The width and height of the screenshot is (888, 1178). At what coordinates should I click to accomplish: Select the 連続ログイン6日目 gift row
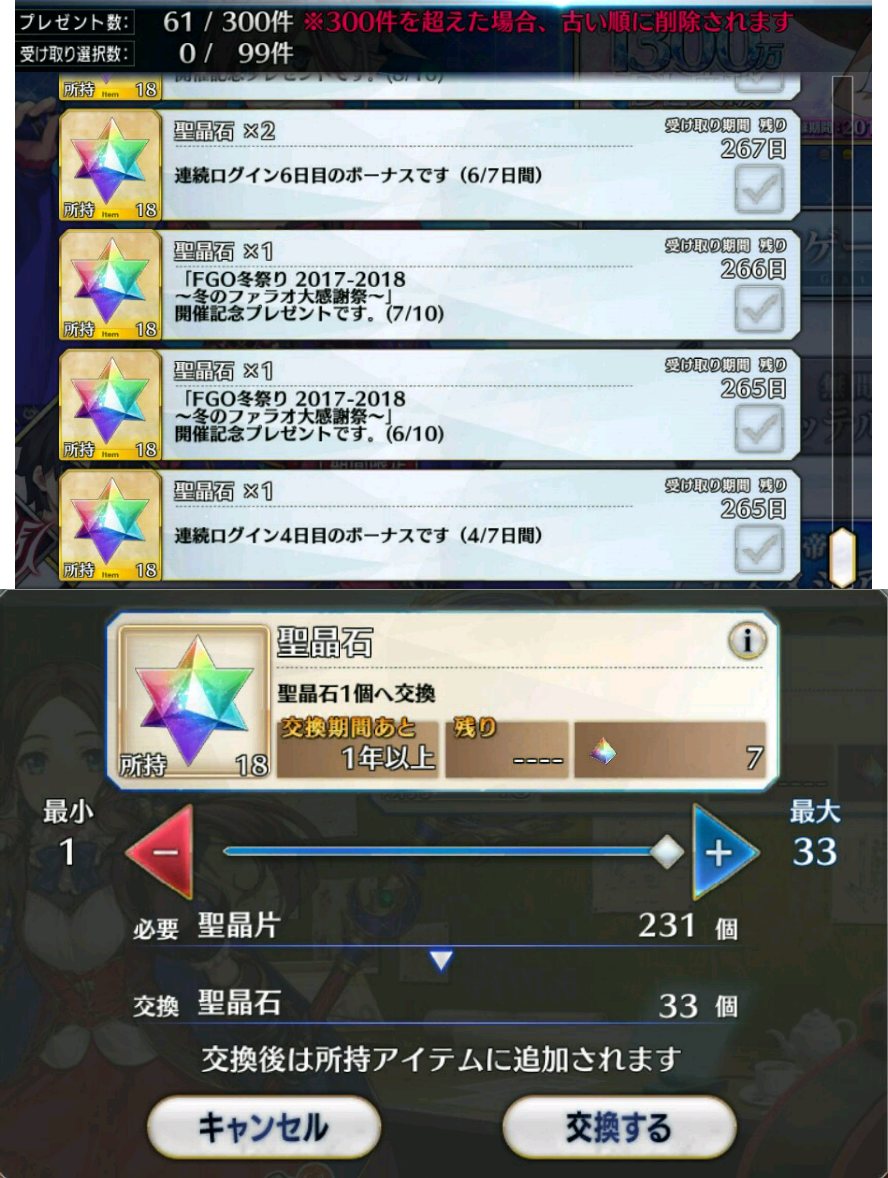430,165
